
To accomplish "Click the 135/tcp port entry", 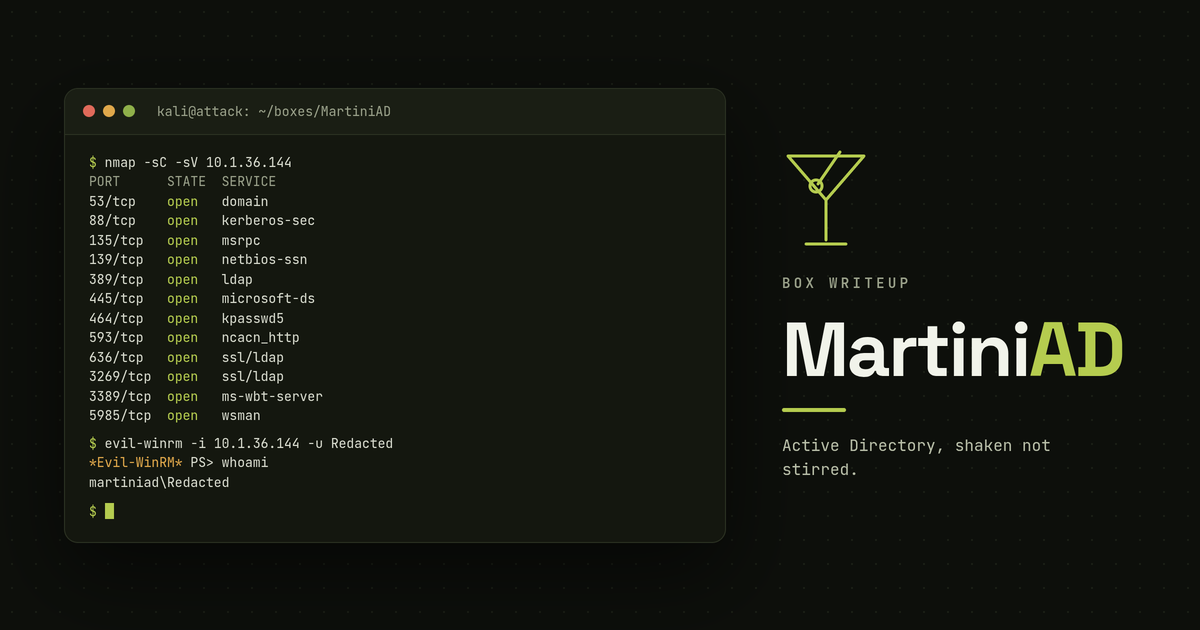I will [x=116, y=240].
